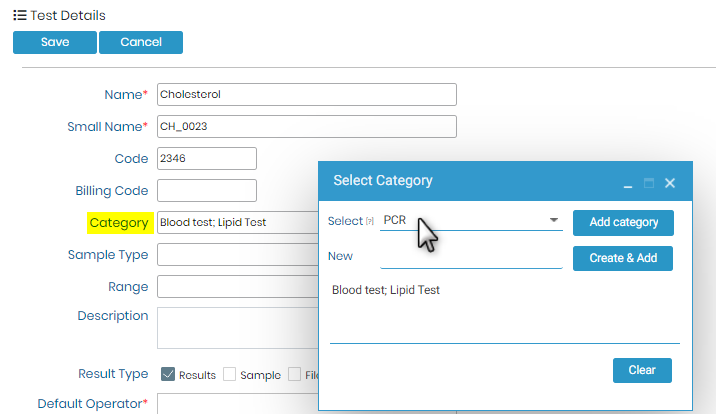Image resolution: width=716 pixels, height=414 pixels.
Task: Click the Test Details list icon
Action: pos(20,16)
